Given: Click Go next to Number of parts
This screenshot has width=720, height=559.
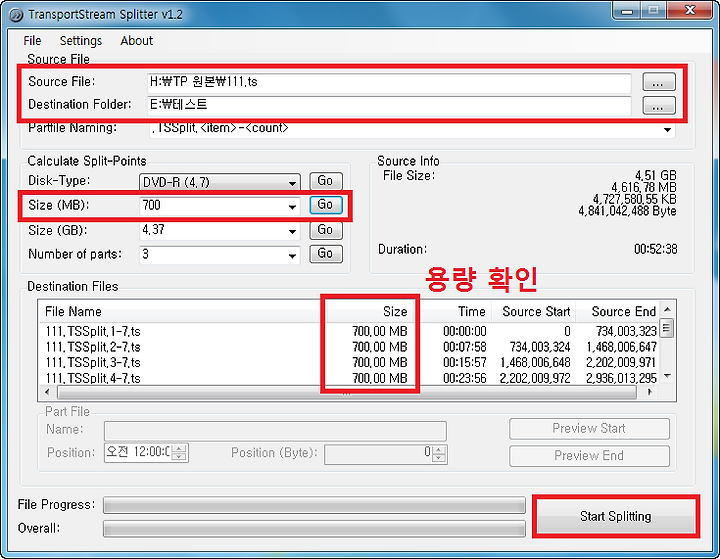Looking at the screenshot, I should pos(326,254).
